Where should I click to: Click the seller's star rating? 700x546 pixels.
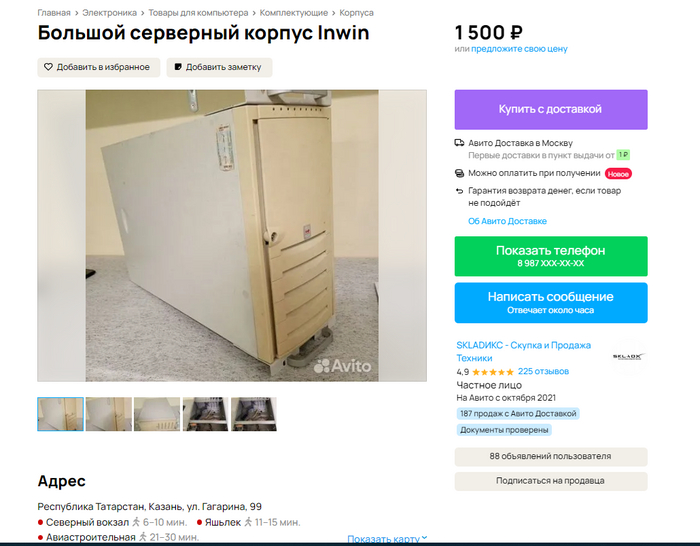coord(493,372)
